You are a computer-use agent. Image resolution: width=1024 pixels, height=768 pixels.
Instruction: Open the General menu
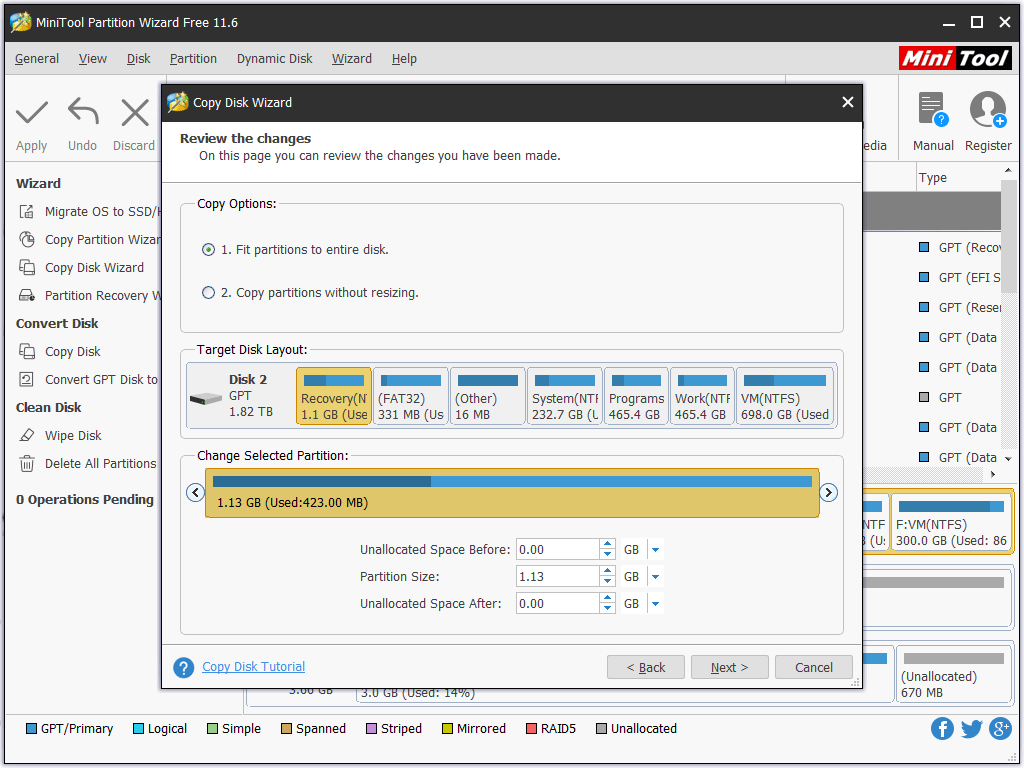(37, 59)
